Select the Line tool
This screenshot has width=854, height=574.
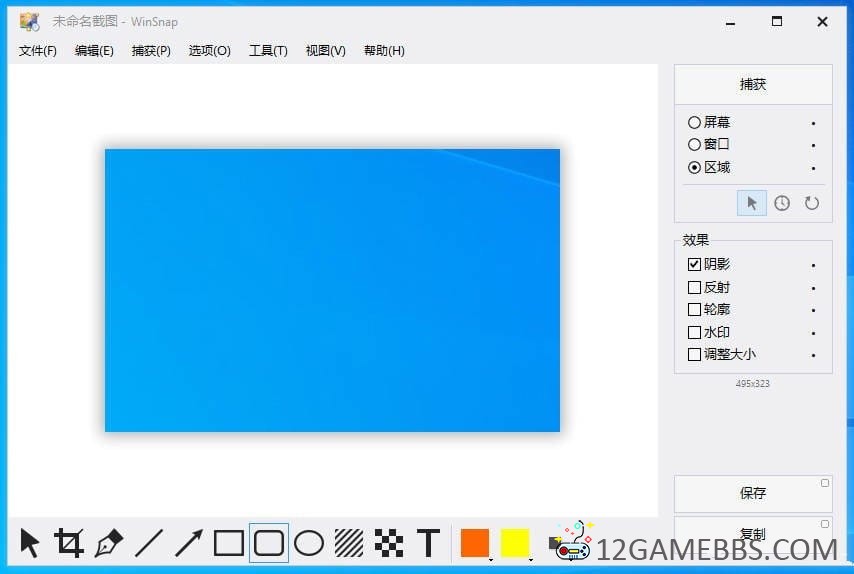(x=149, y=543)
